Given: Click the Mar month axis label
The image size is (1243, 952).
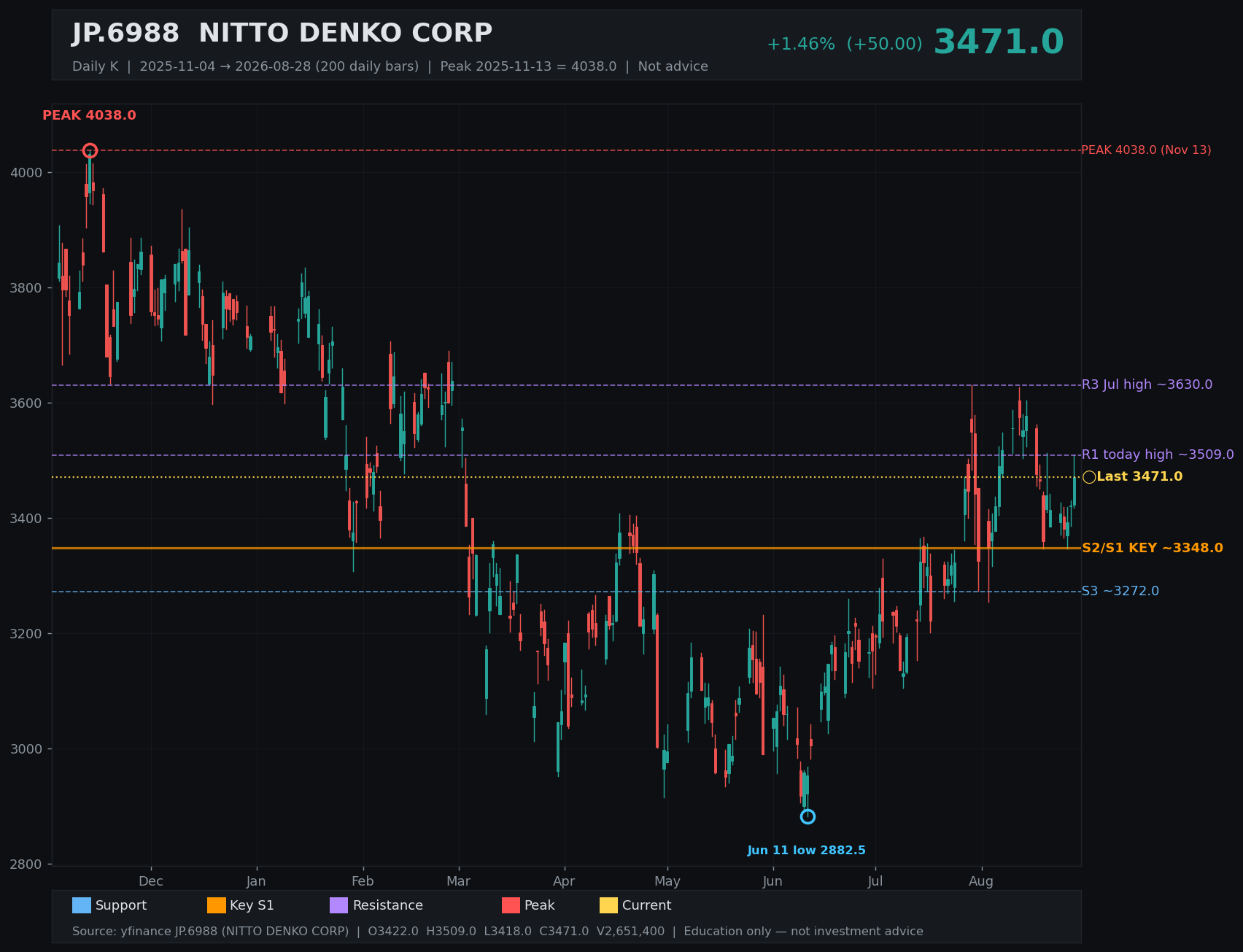Looking at the screenshot, I should click(459, 881).
